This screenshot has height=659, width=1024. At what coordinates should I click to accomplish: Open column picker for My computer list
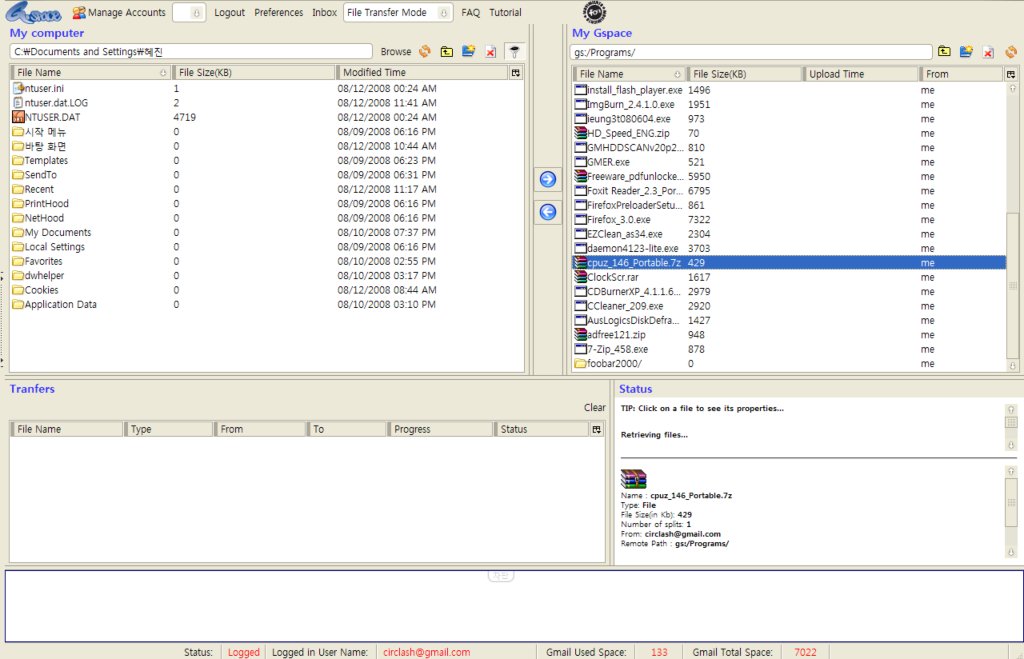pos(516,72)
